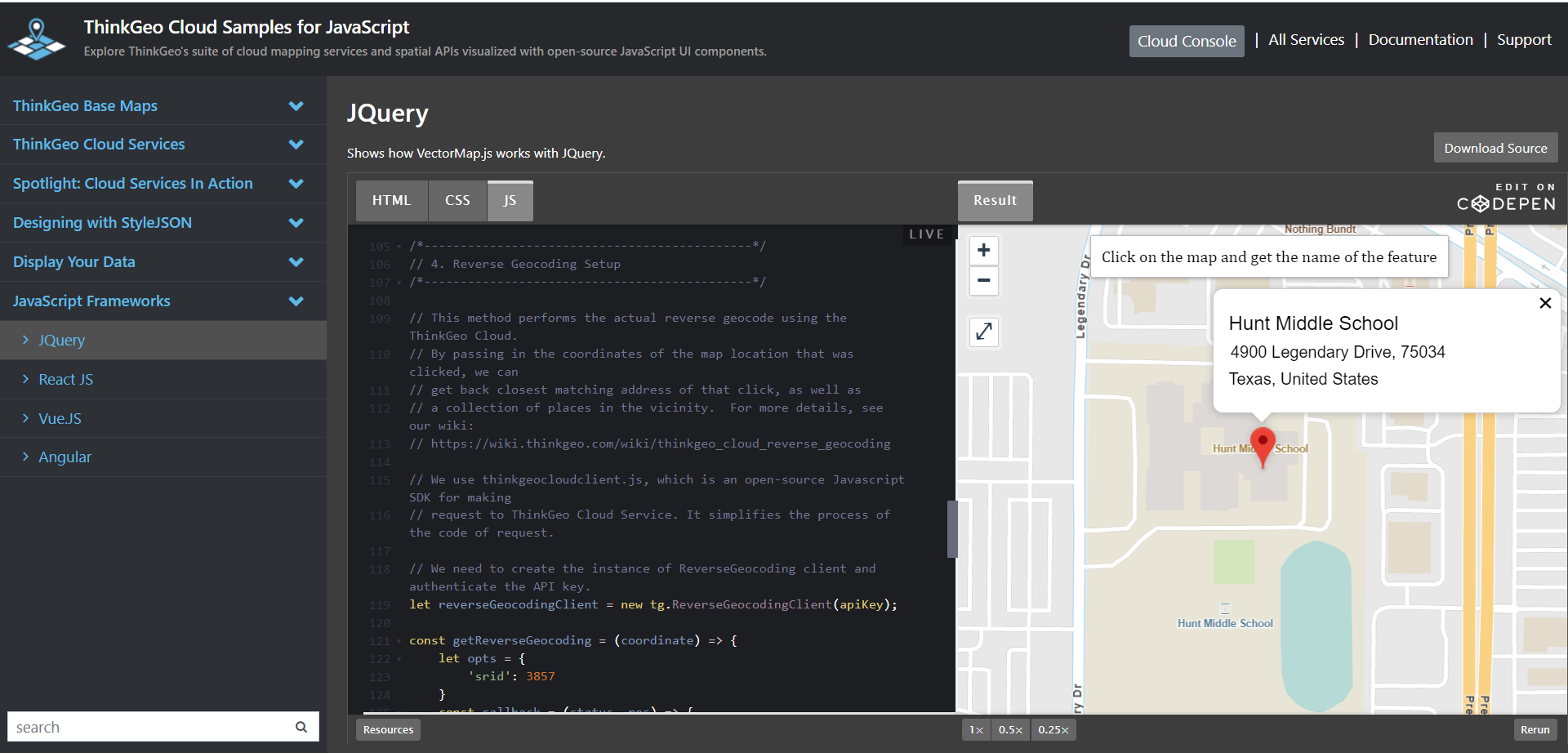Switch to the HTML tab
Image resolution: width=1568 pixels, height=753 pixels.
[x=392, y=201]
